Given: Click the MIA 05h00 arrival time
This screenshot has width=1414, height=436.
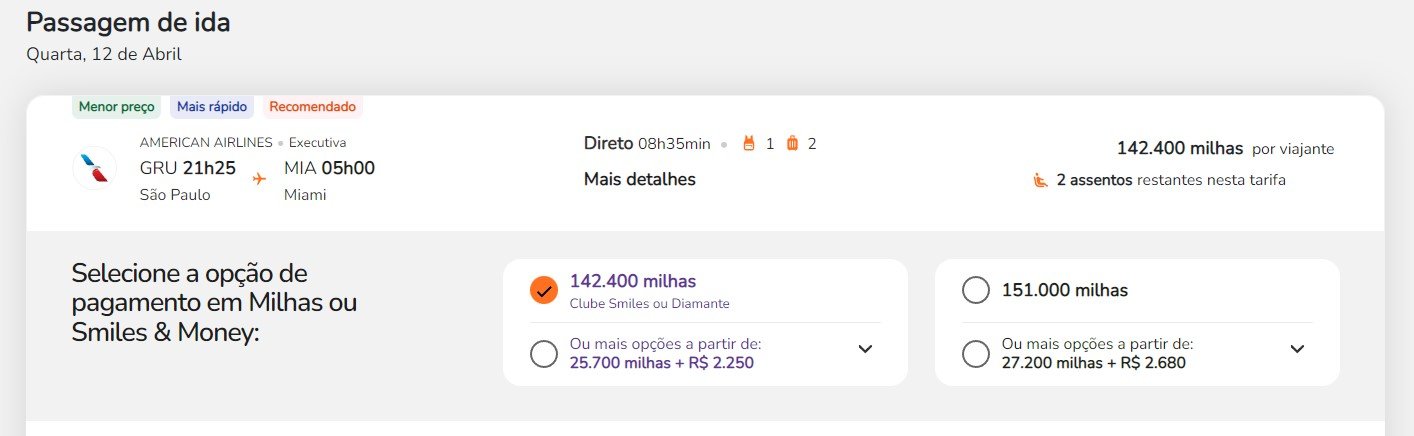Looking at the screenshot, I should (x=329, y=168).
